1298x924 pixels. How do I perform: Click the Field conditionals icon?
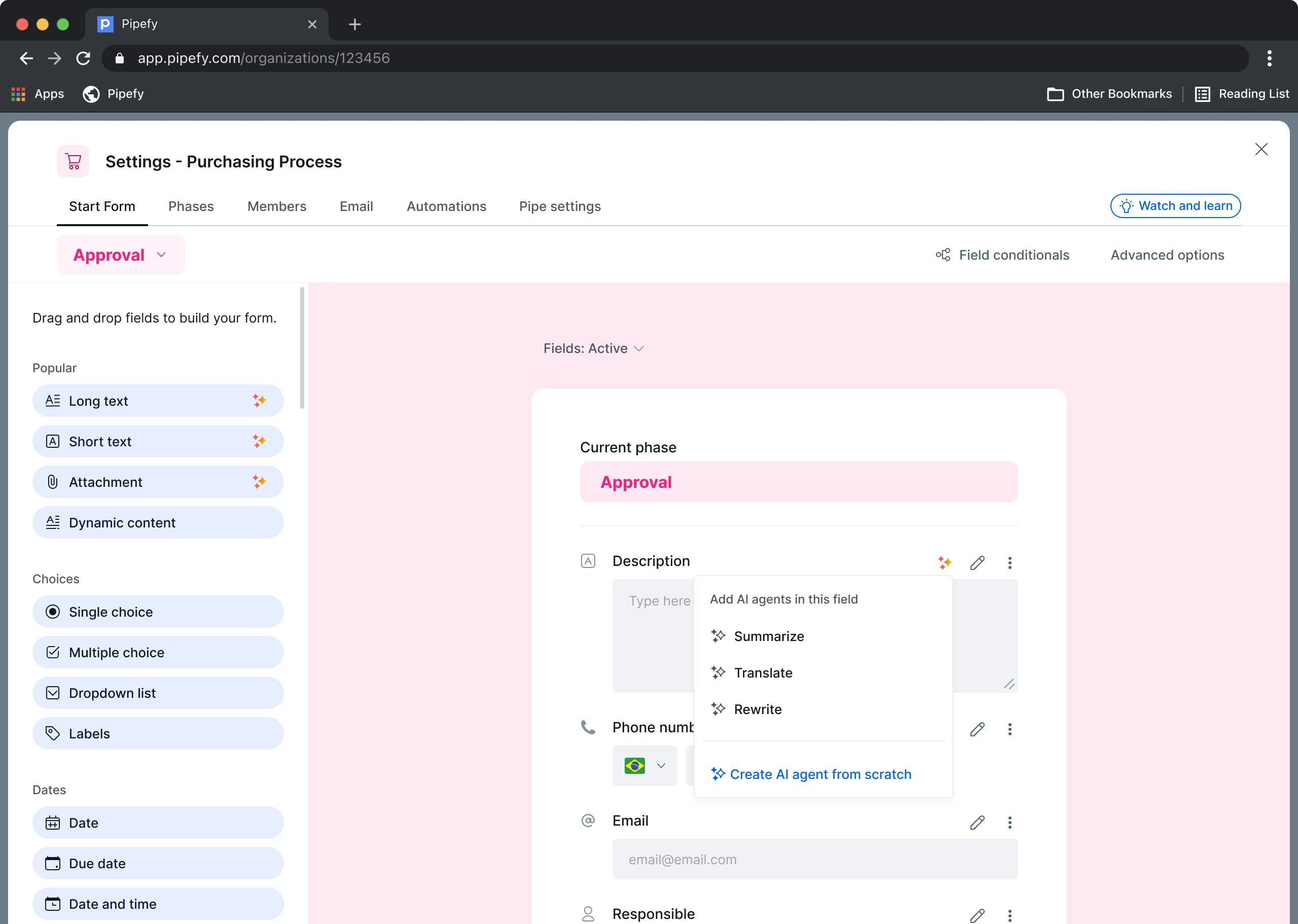tap(943, 255)
